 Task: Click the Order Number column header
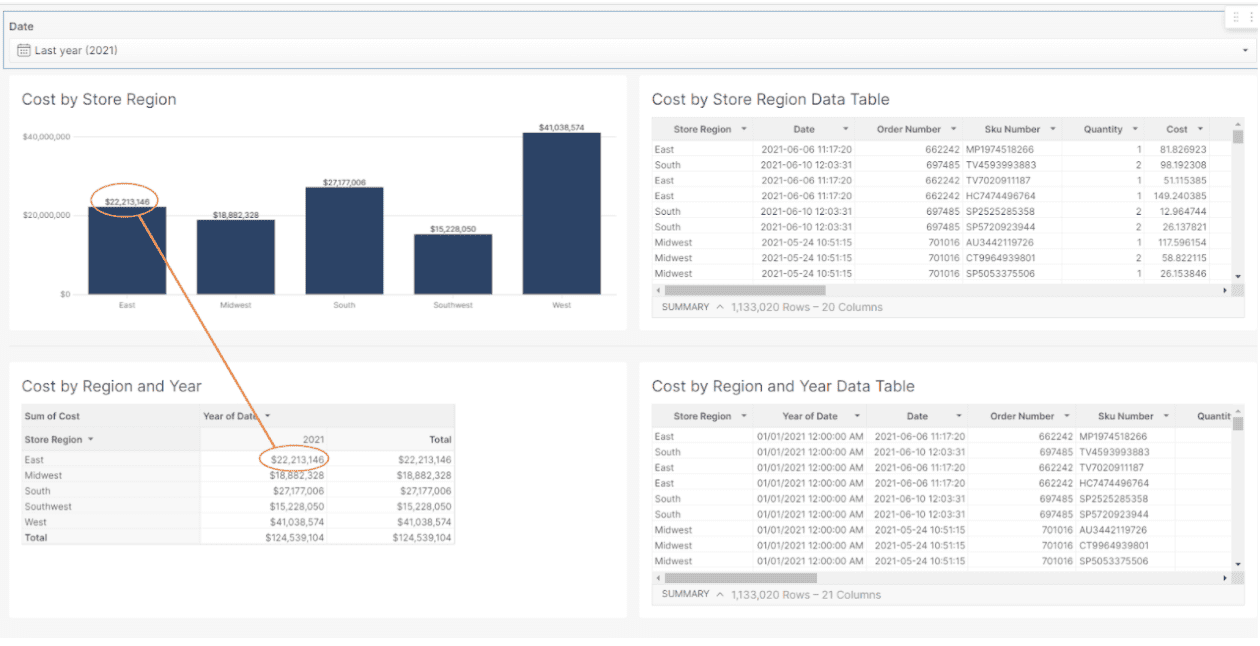point(908,129)
